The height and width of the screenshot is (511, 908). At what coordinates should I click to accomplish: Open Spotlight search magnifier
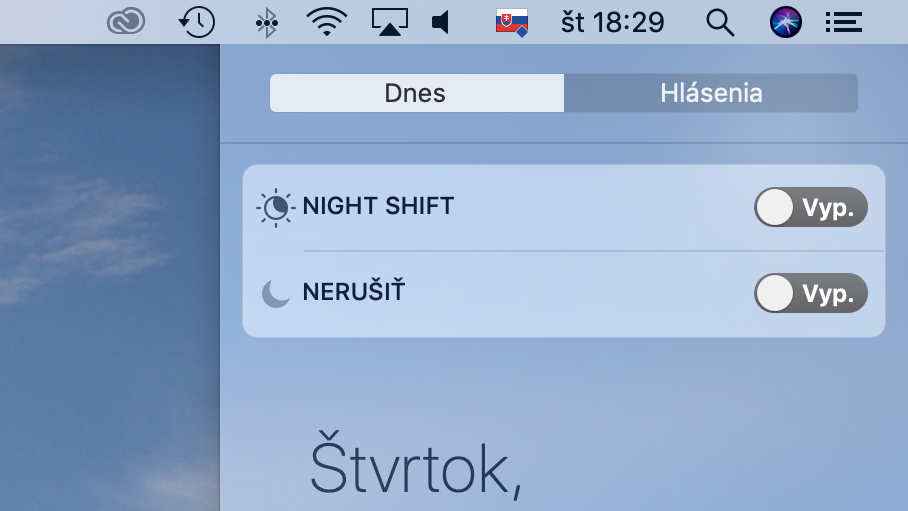tap(720, 23)
